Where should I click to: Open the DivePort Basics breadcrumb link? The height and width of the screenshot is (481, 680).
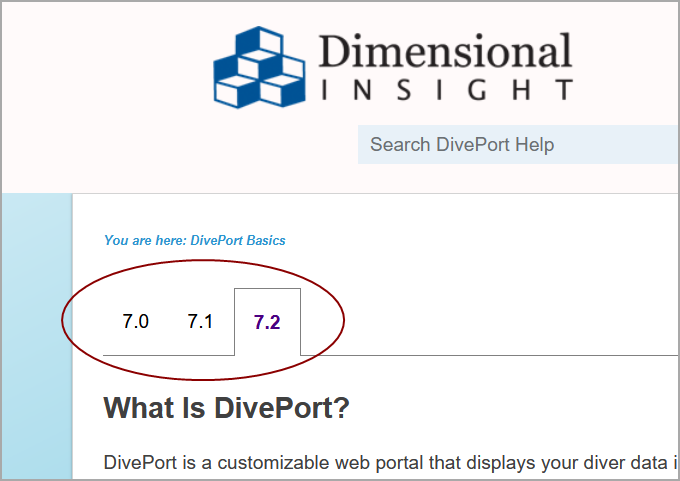(x=238, y=240)
